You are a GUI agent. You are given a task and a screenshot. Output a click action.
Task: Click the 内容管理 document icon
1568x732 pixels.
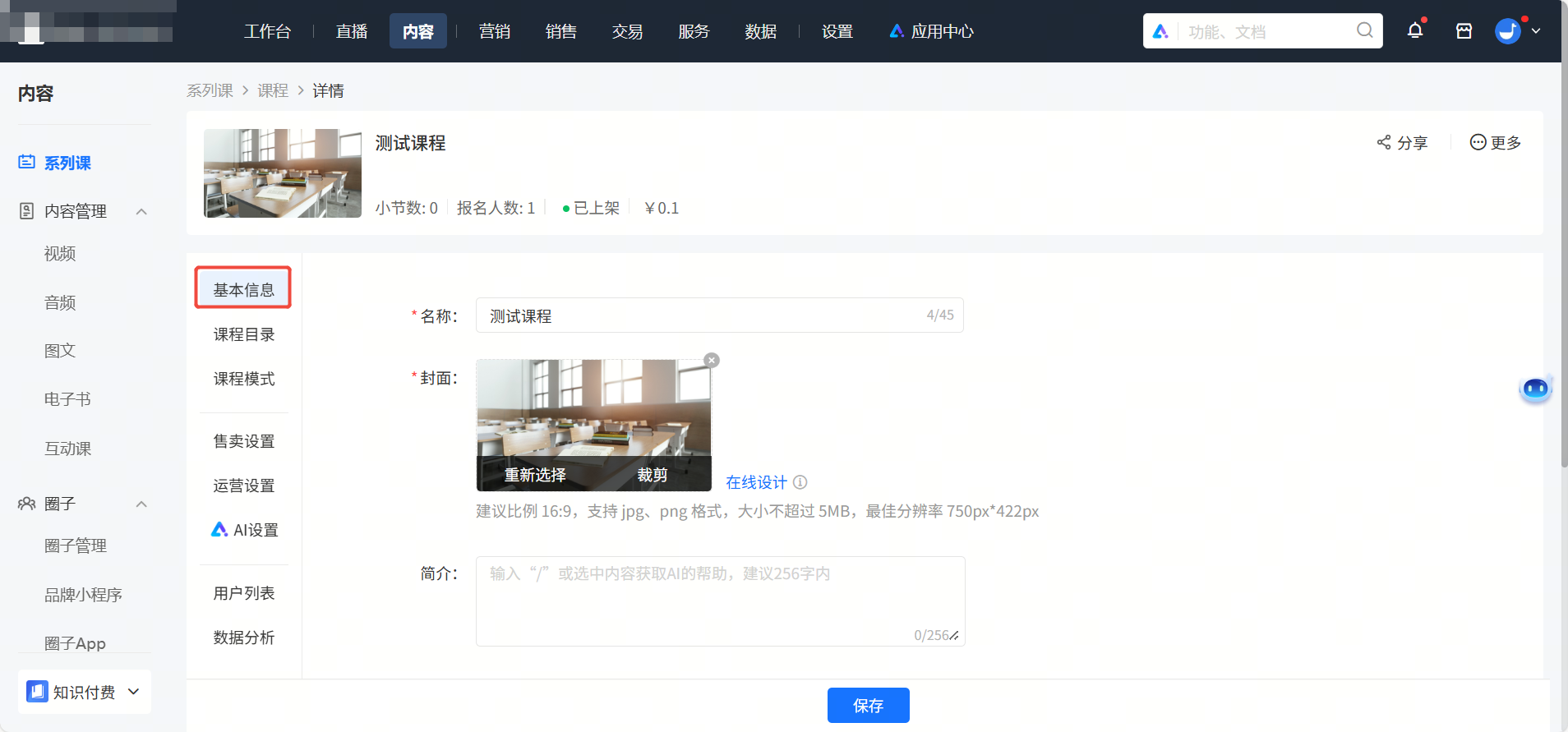[27, 211]
